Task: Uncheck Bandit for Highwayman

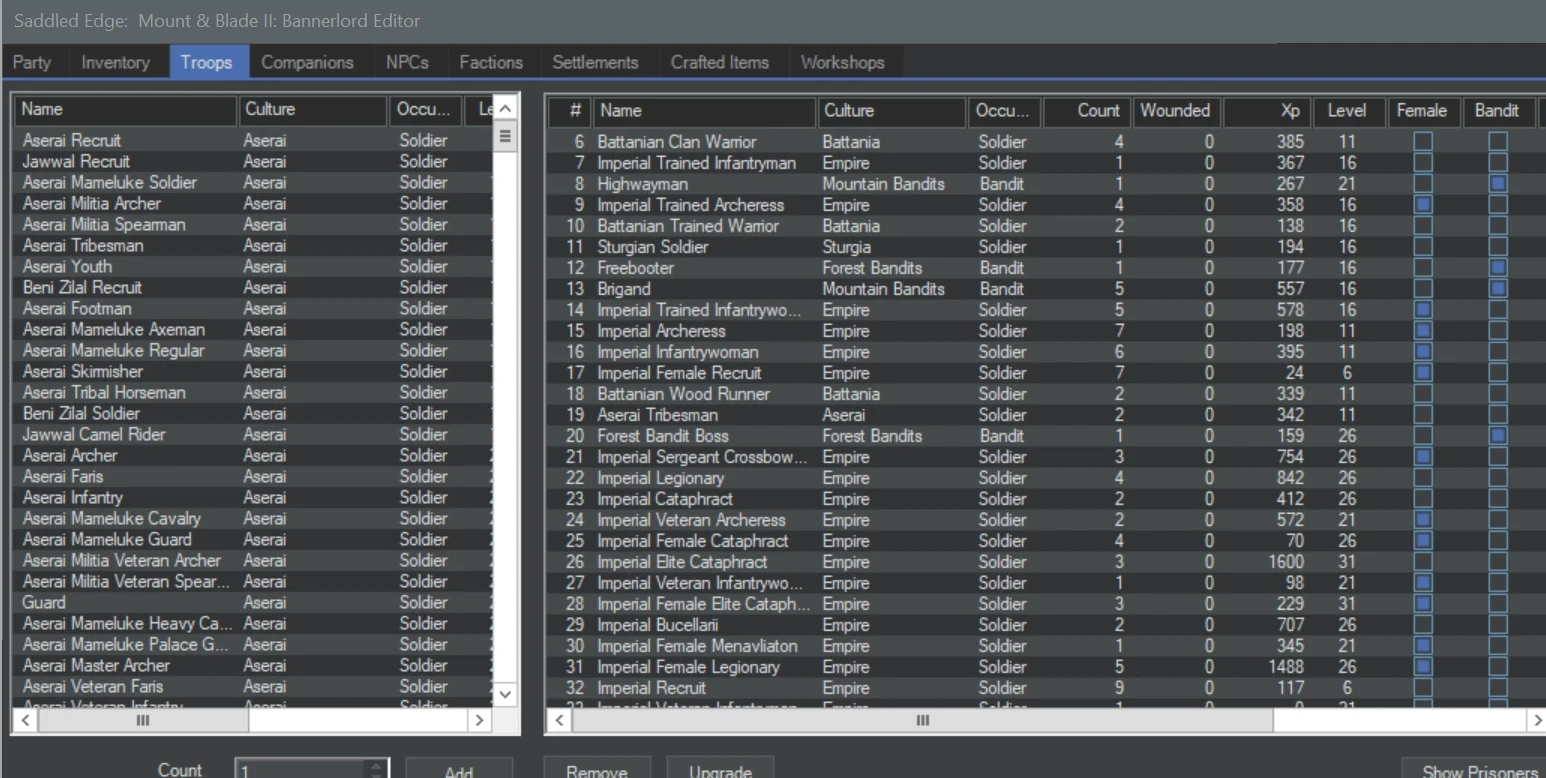Action: (x=1497, y=184)
